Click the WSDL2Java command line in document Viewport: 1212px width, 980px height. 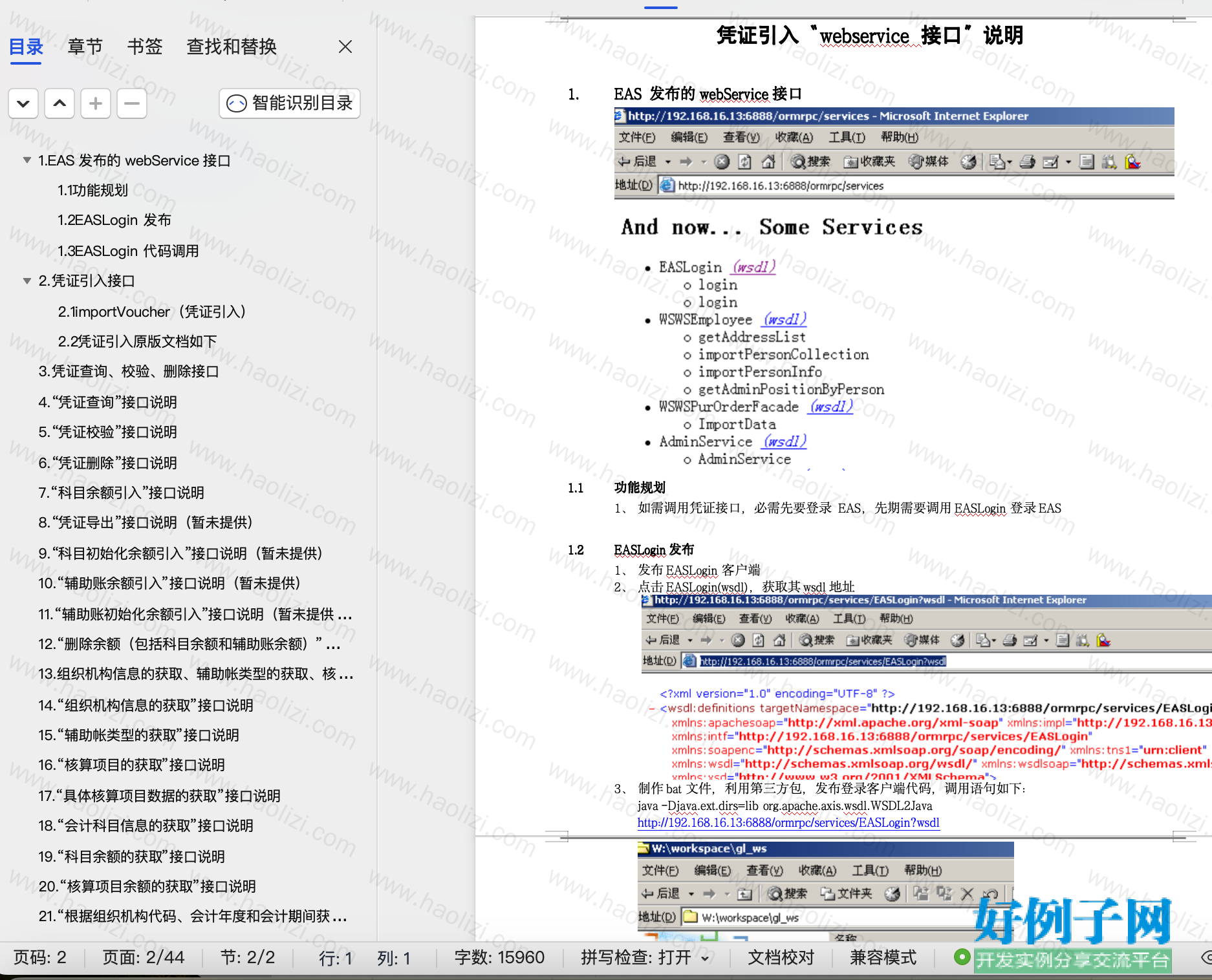785,806
